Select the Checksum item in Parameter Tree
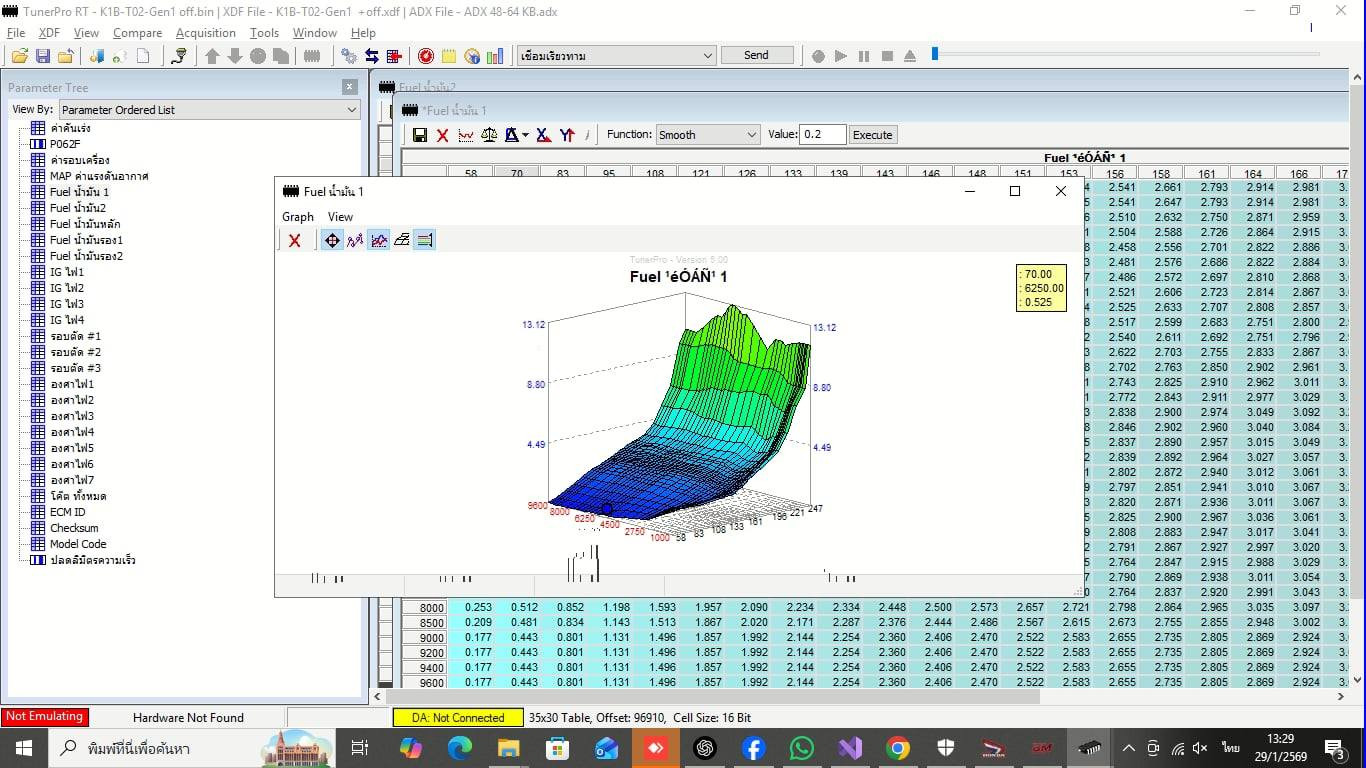1366x768 pixels. [x=74, y=528]
